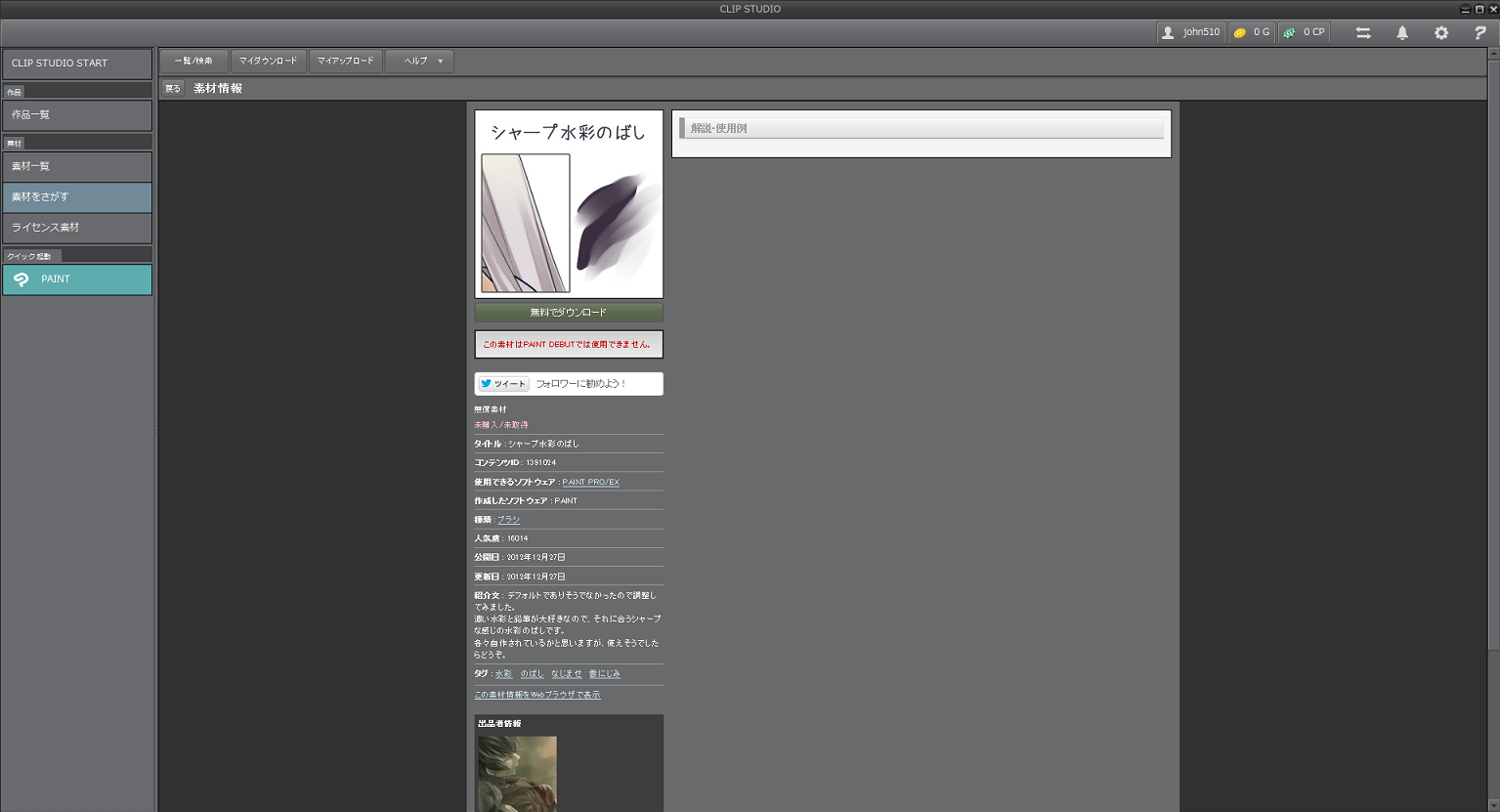Open ライセンス素材 in the sidebar
The height and width of the screenshot is (812, 1500).
(x=77, y=228)
